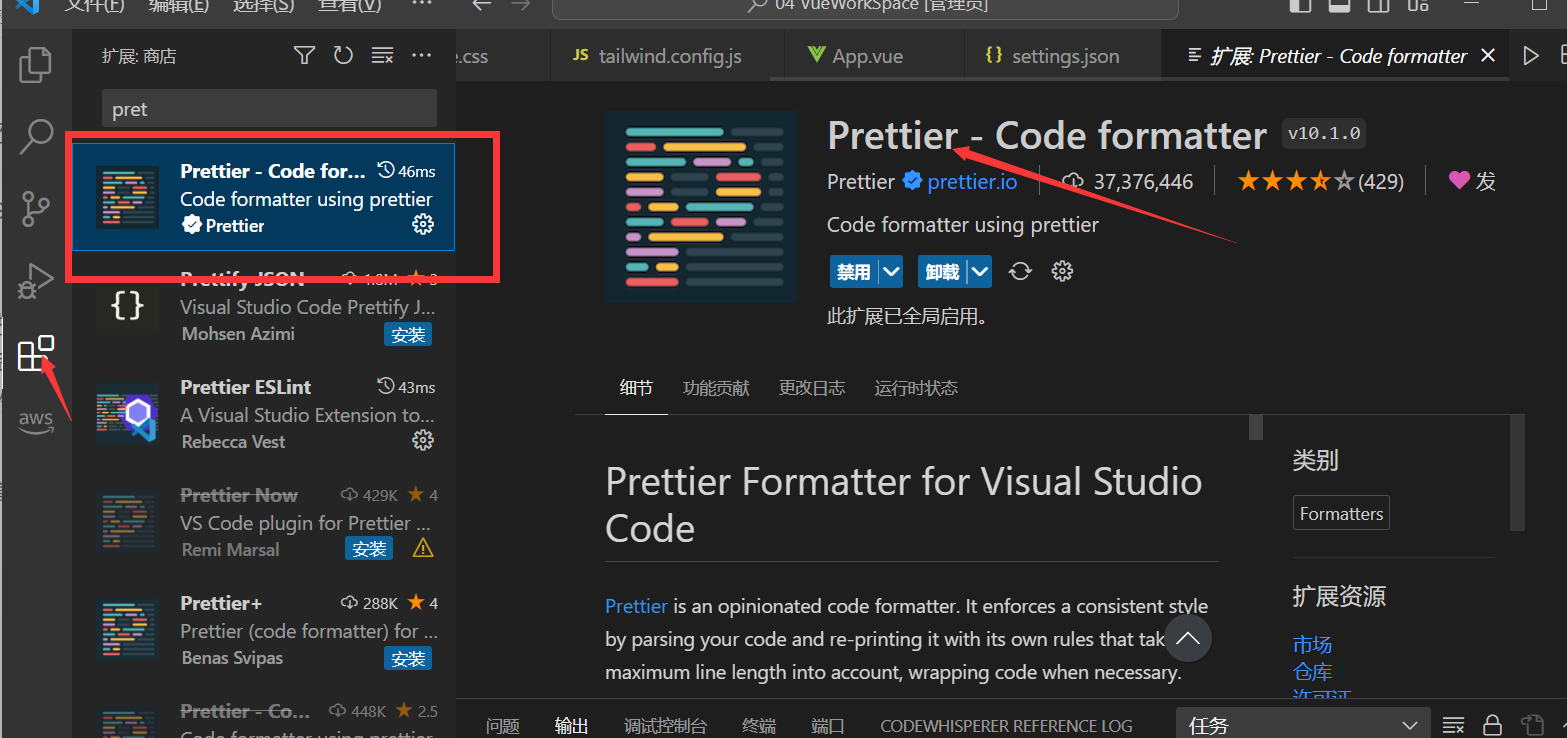This screenshot has height=738, width=1567.
Task: Click the extension search box containing pret
Action: pyautogui.click(x=269, y=109)
